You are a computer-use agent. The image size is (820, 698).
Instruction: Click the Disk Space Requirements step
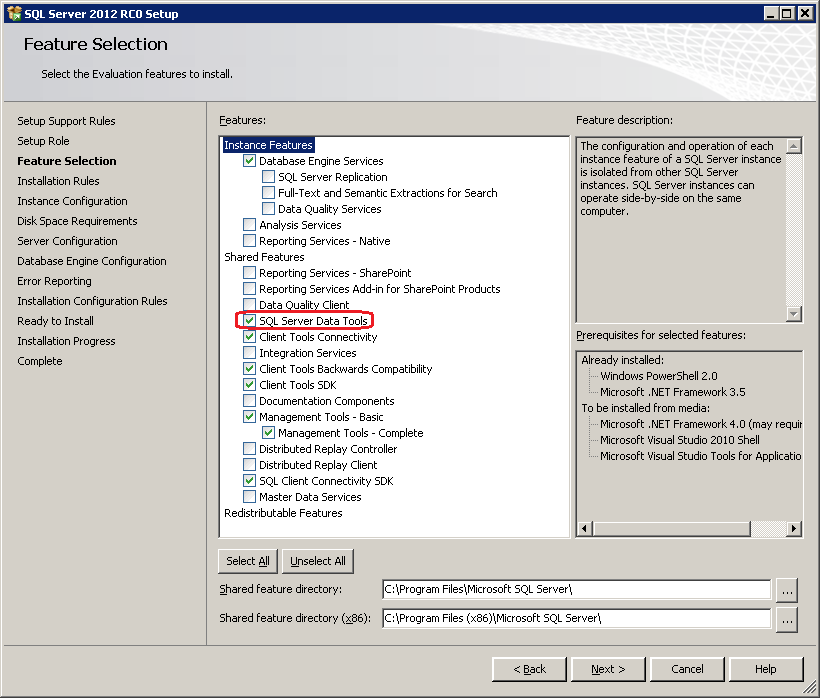[x=77, y=221]
